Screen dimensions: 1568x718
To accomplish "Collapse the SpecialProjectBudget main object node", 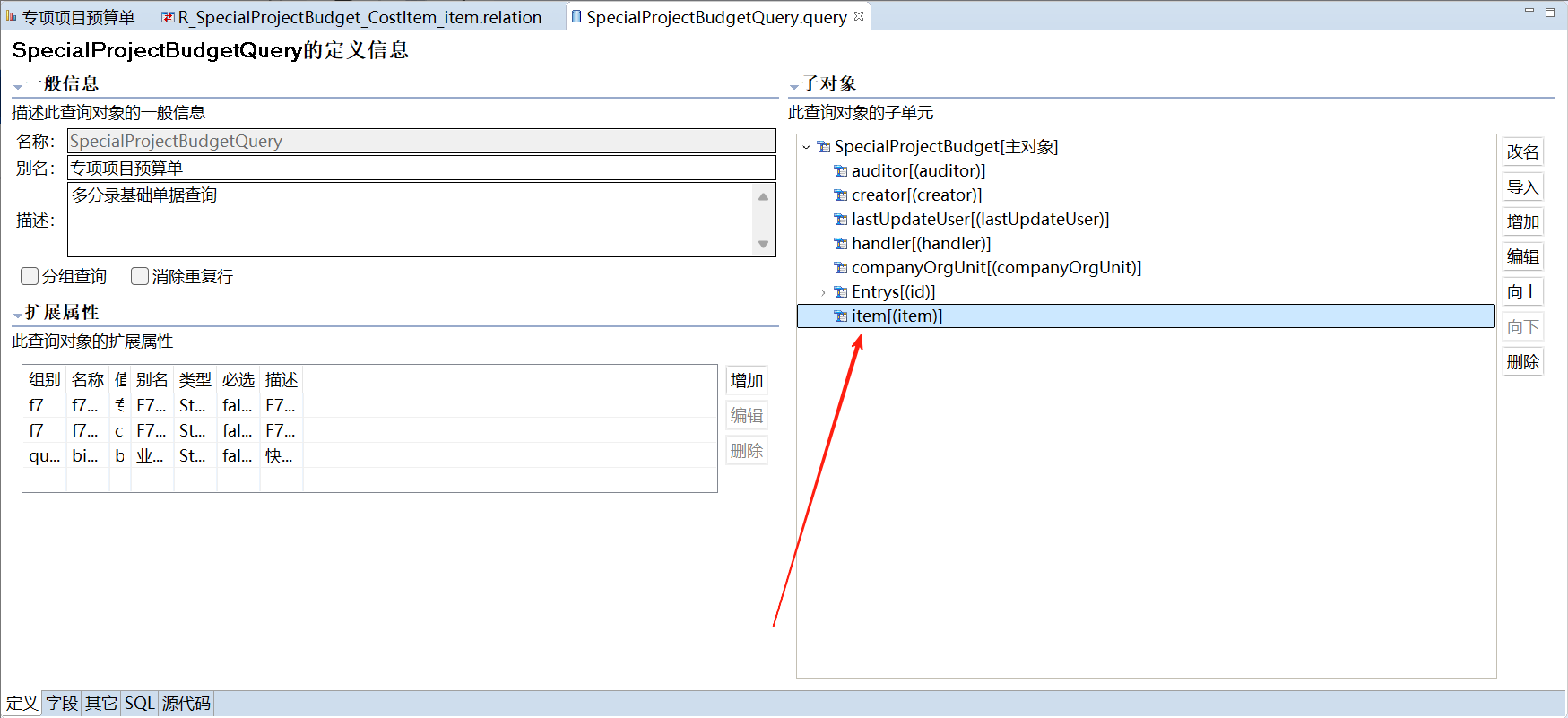I will (806, 147).
